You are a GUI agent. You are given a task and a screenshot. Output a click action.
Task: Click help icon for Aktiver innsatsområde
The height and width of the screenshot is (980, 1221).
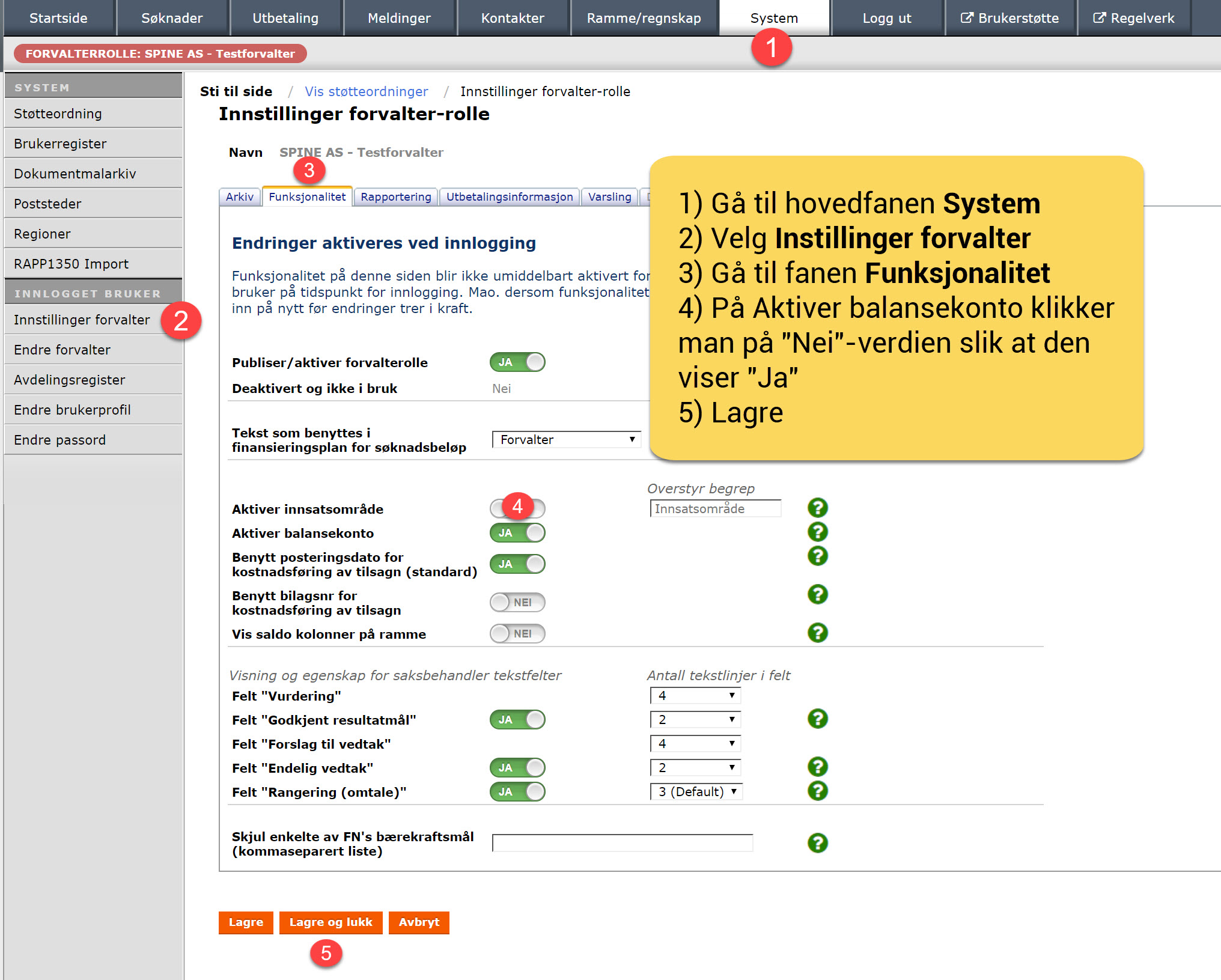coord(817,508)
